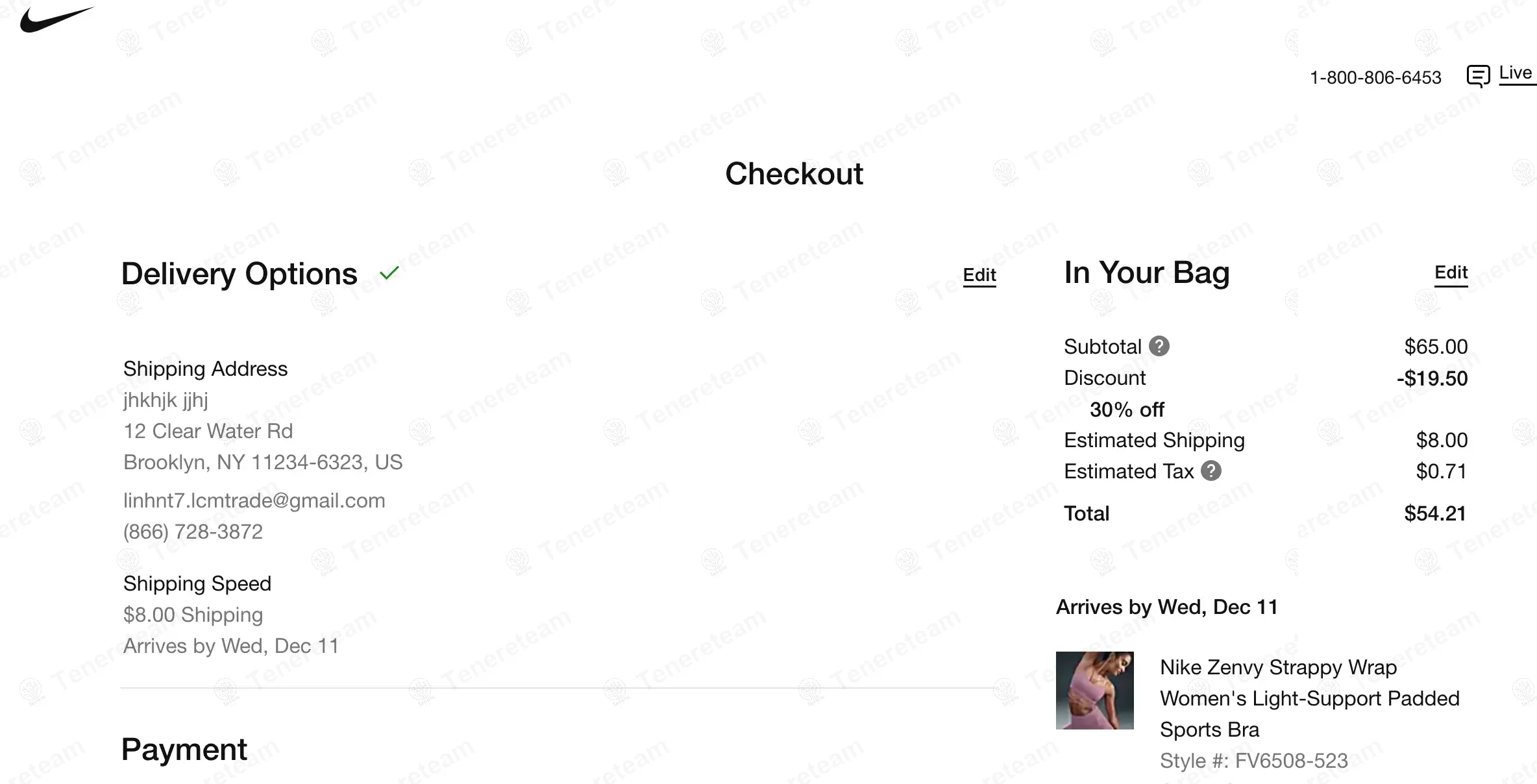Click the shipping email address text
The image size is (1537, 784).
pyautogui.click(x=254, y=500)
